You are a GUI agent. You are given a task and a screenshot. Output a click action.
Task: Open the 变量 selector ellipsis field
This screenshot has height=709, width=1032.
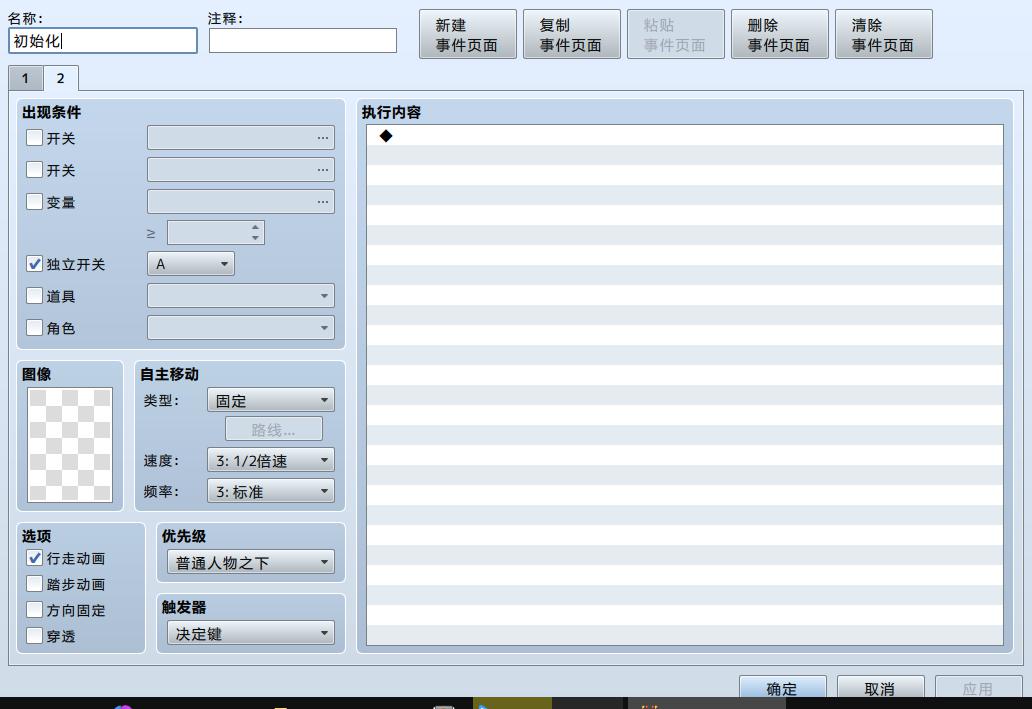tap(241, 201)
